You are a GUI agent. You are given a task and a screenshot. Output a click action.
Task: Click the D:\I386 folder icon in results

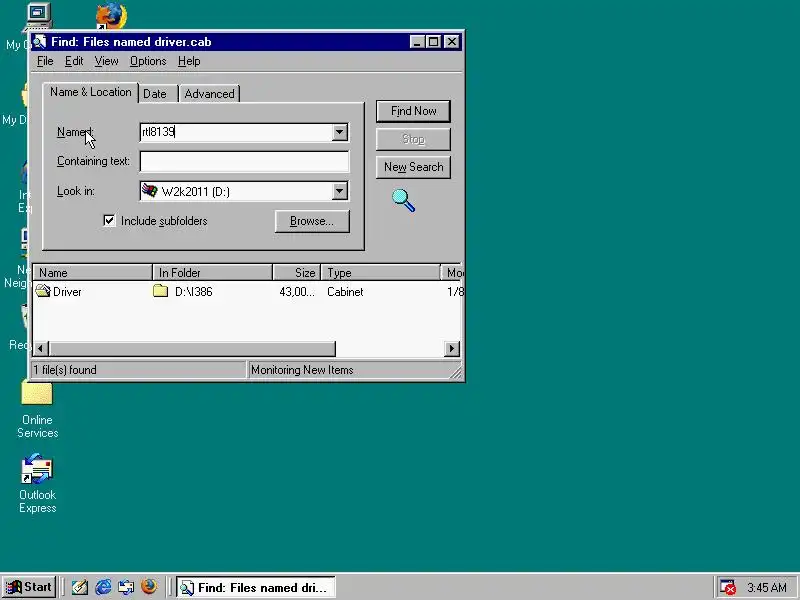tap(160, 291)
